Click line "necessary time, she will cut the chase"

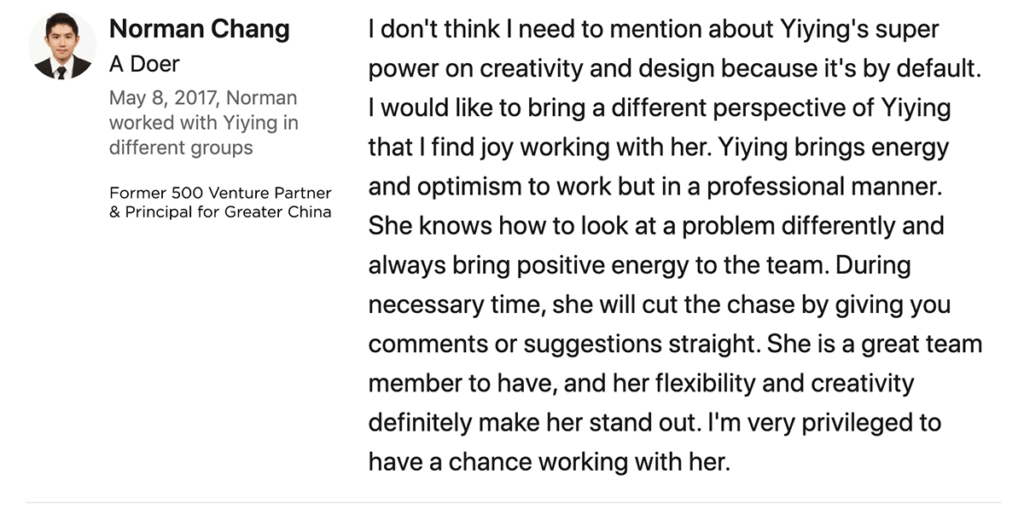660,305
